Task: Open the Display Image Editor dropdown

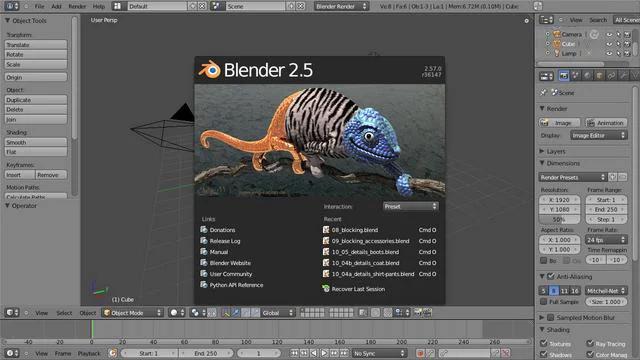Action: pyautogui.click(x=598, y=135)
